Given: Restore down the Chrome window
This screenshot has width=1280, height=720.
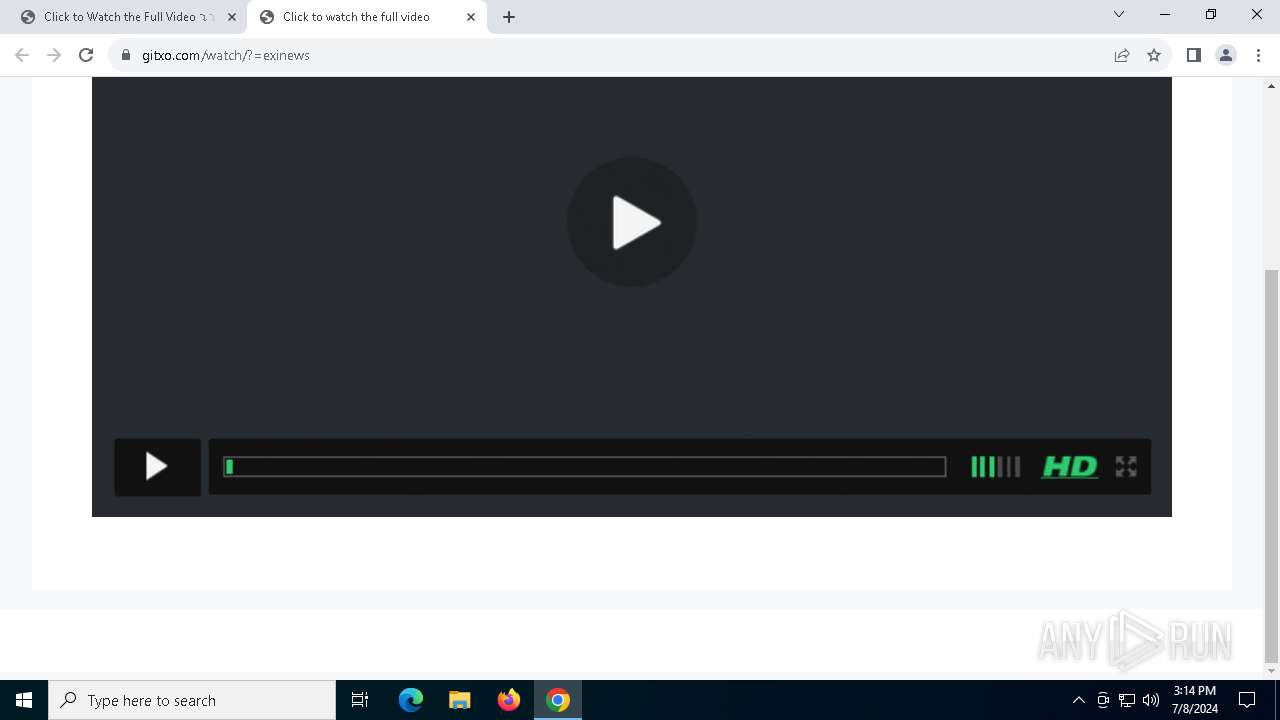Looking at the screenshot, I should coord(1211,15).
